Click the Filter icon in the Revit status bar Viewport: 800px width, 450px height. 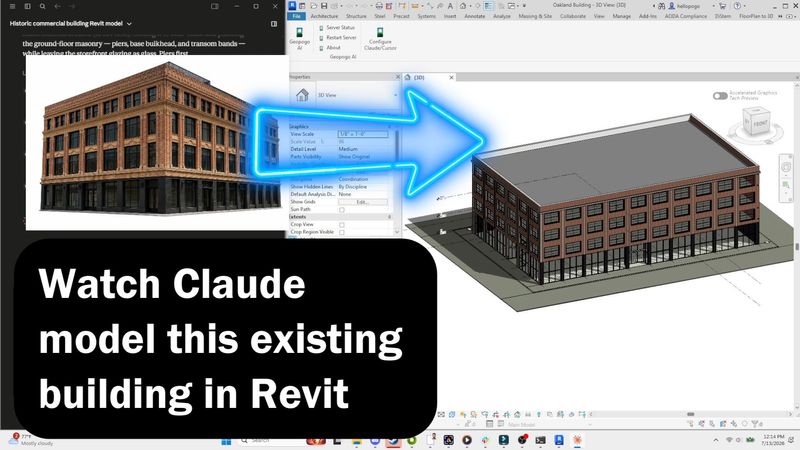[x=755, y=423]
